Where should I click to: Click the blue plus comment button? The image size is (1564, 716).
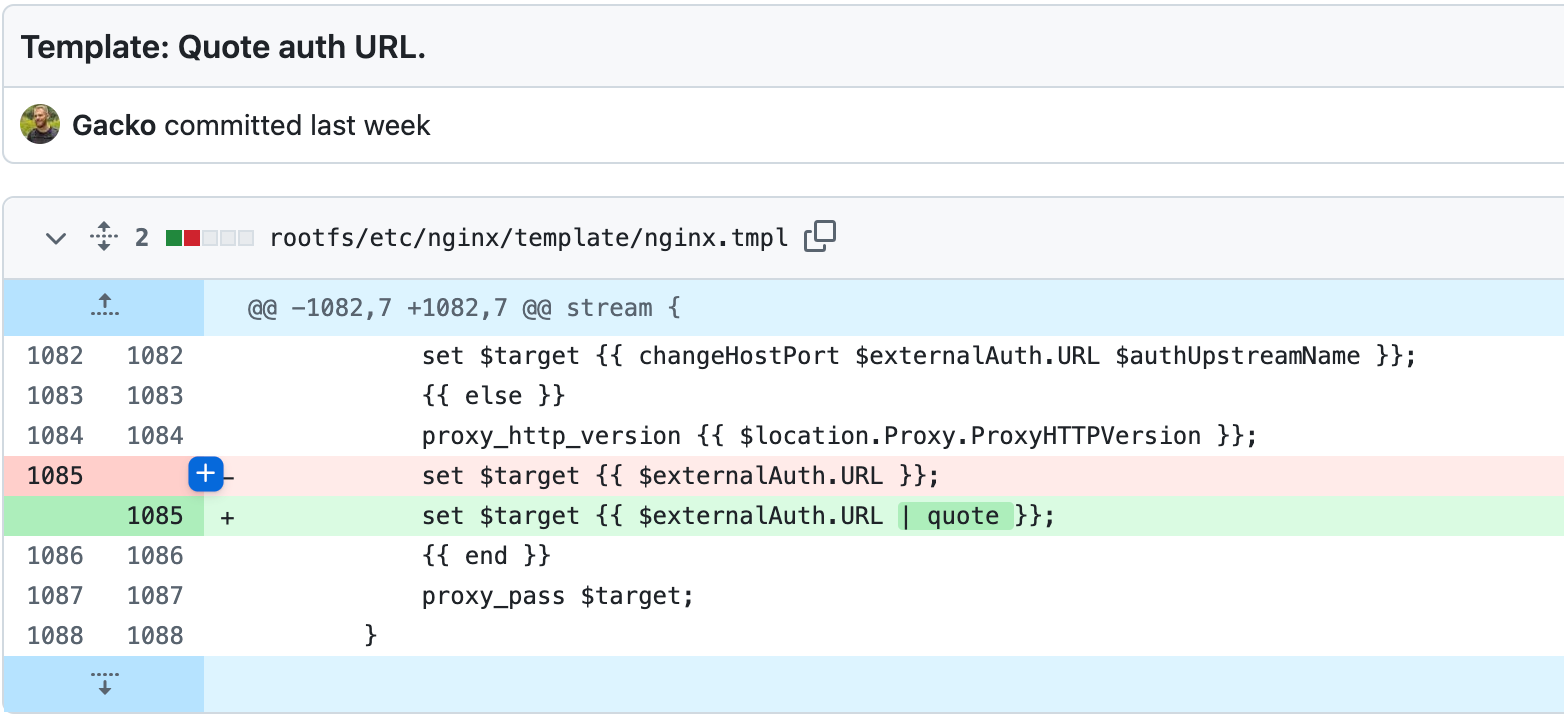206,475
